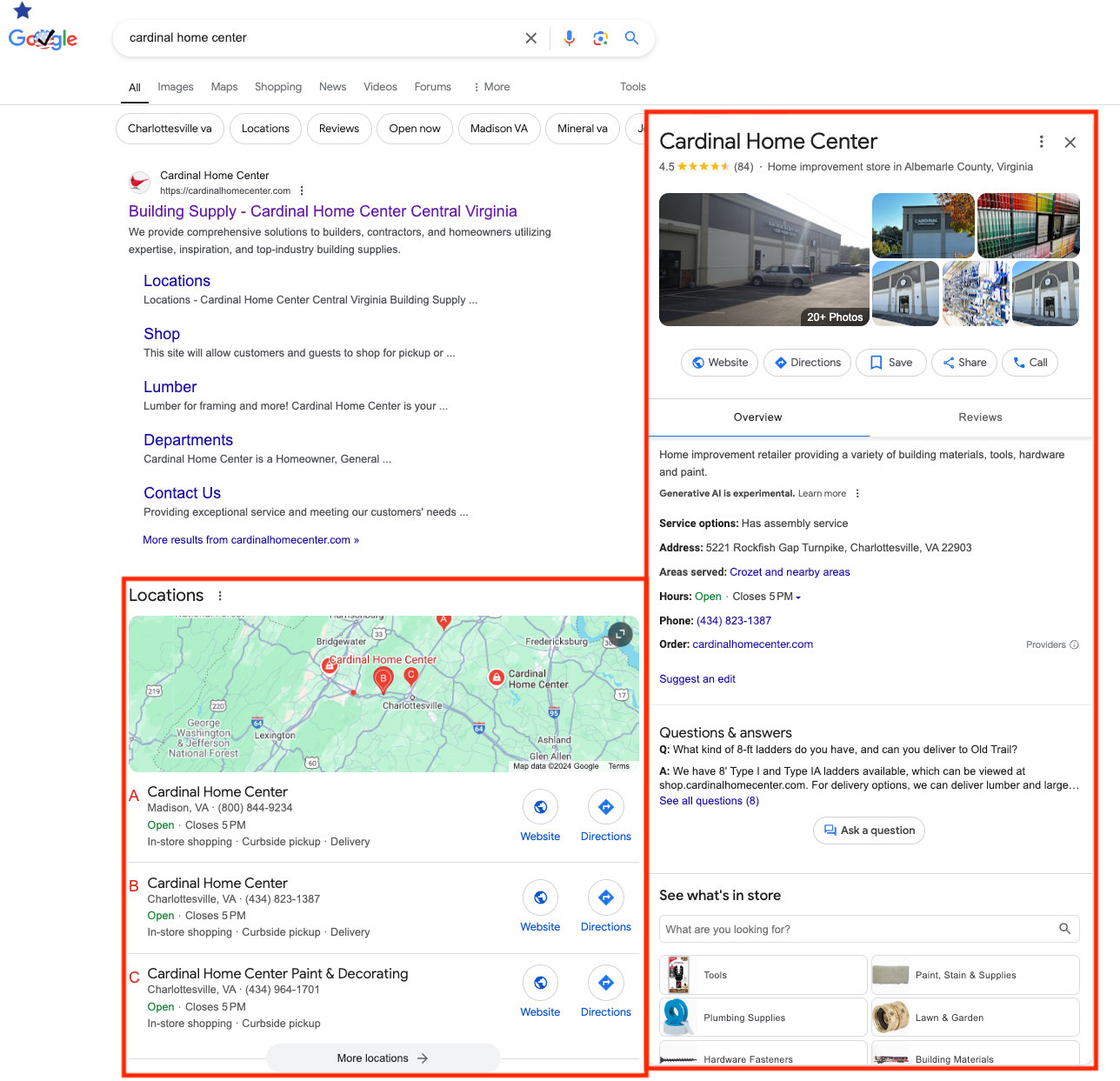Click the Ask a question button
Screen dimensions: 1120x1081
pyautogui.click(x=869, y=831)
